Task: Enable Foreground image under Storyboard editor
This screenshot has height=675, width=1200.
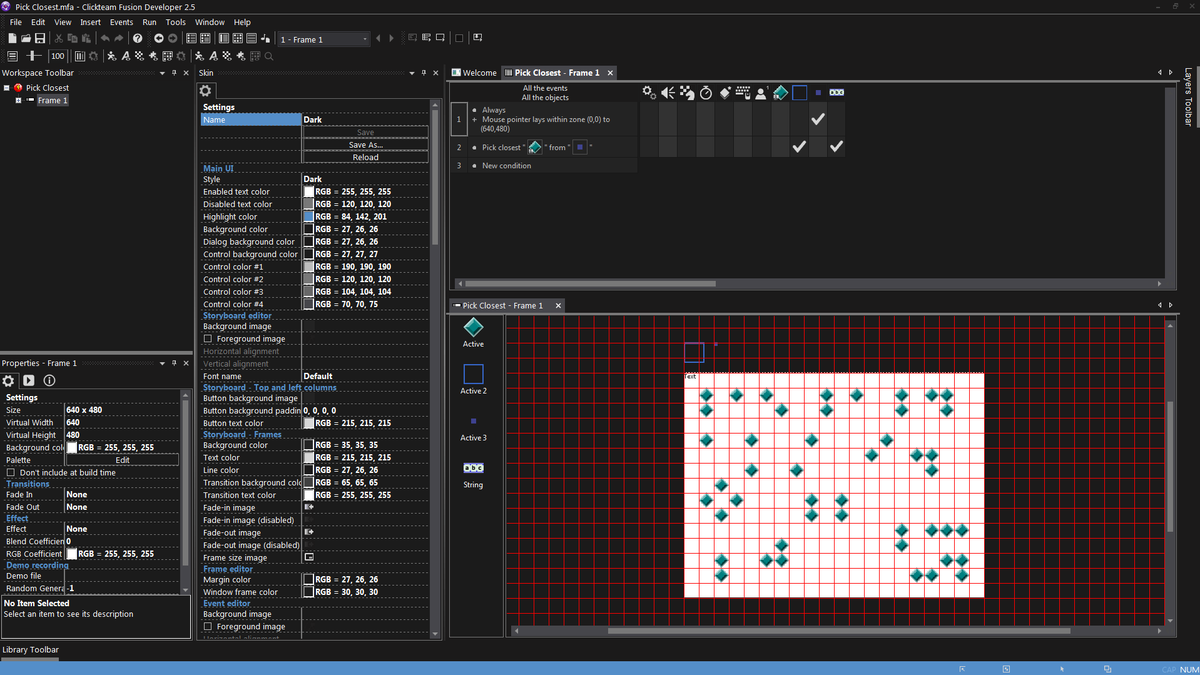Action: pos(207,339)
